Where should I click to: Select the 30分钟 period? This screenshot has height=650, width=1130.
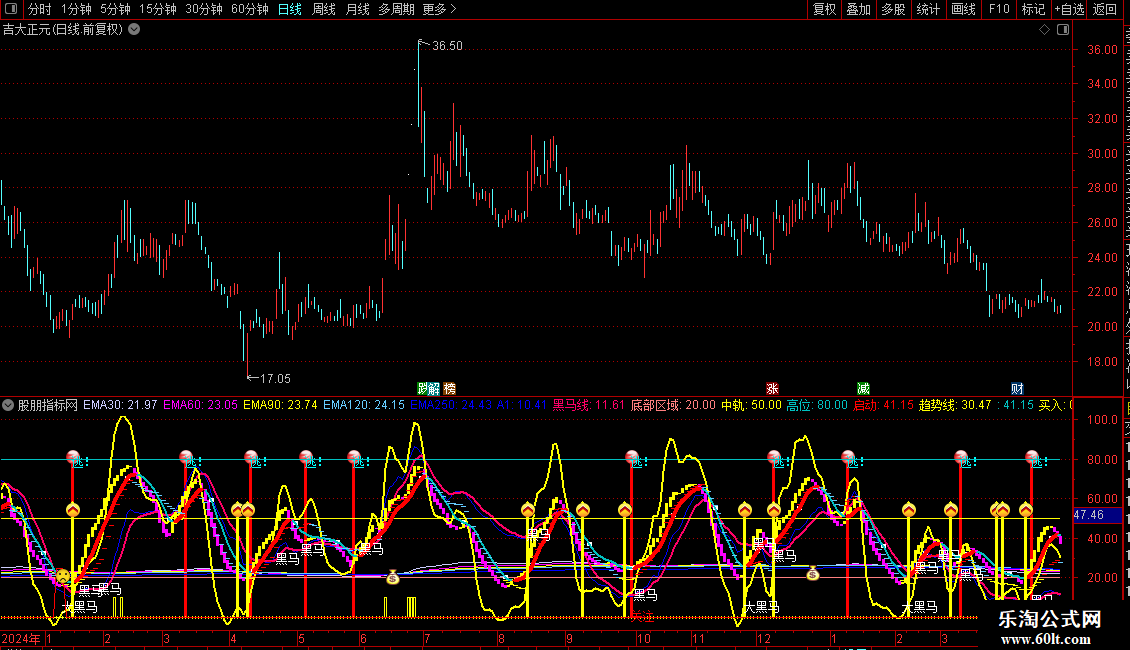point(204,9)
